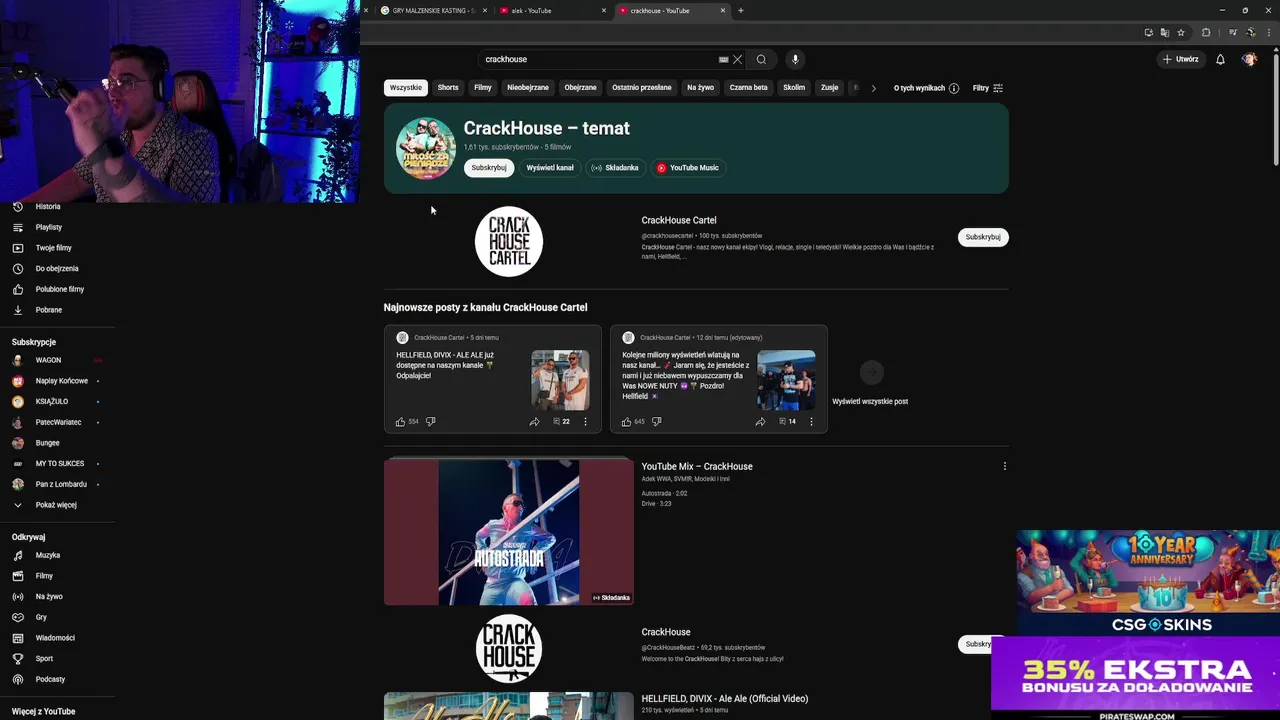Screen dimensions: 1280x720
Task: Click the Składanka mix button
Action: click(614, 168)
